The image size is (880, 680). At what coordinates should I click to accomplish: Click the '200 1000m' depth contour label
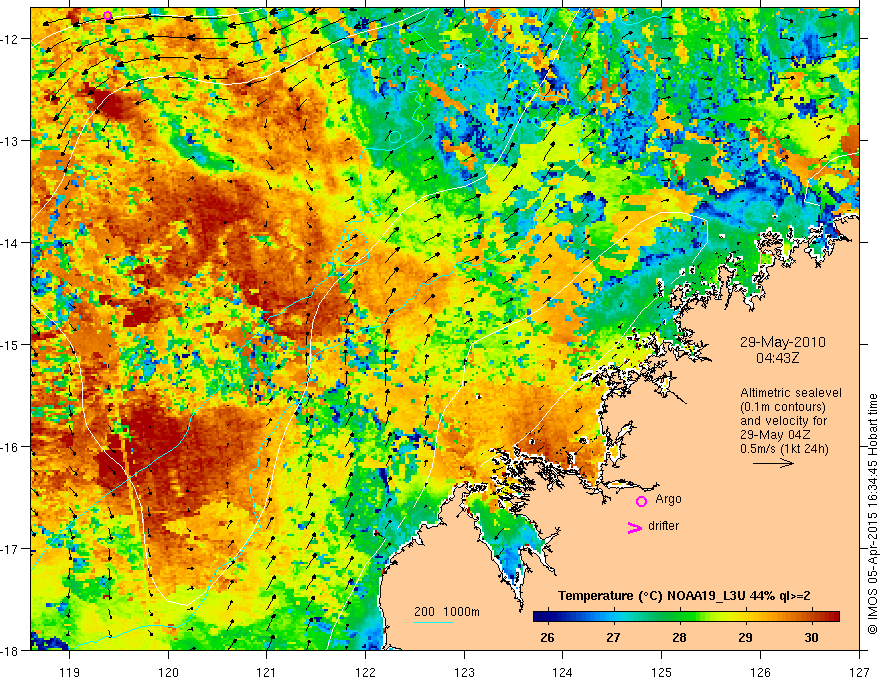[447, 612]
